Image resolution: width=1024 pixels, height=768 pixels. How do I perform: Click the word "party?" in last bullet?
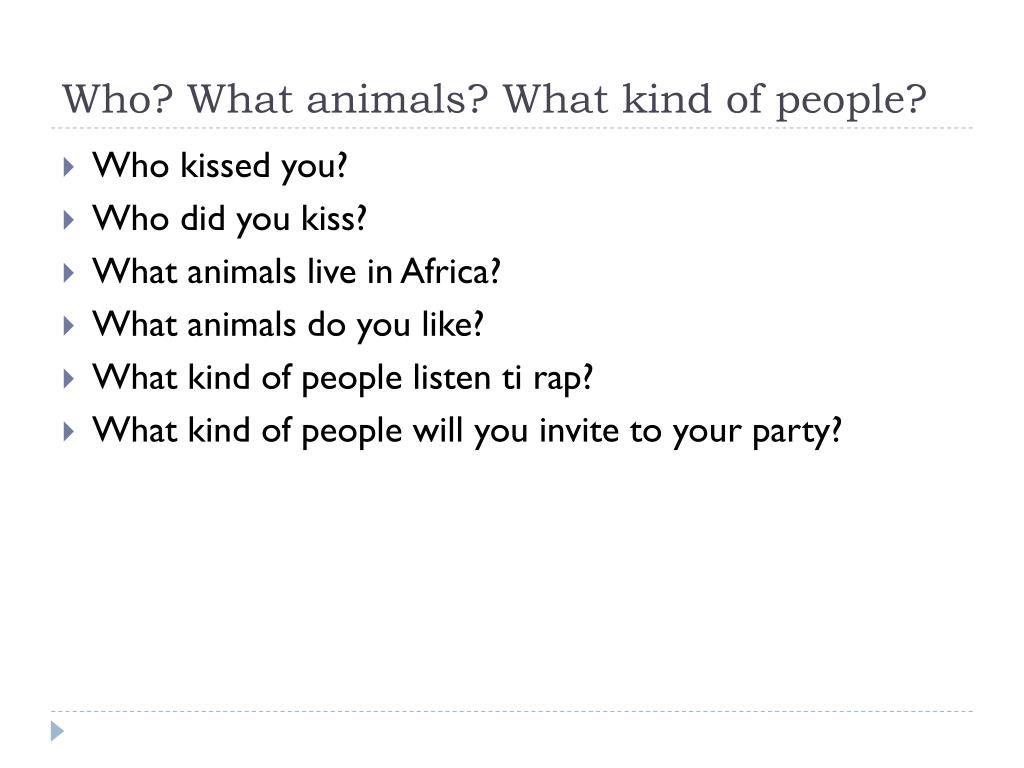point(797,432)
